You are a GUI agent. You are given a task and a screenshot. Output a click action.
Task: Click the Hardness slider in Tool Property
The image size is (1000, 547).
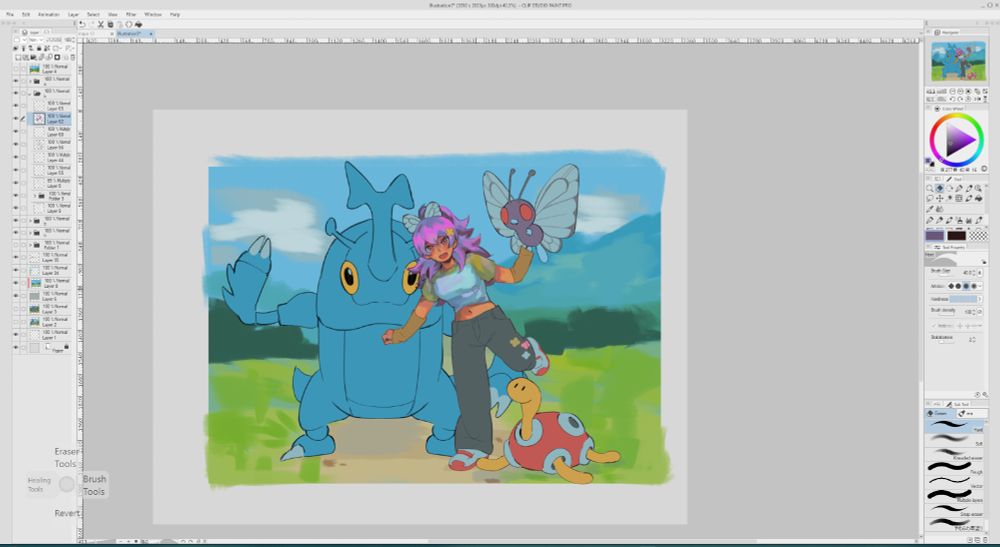pyautogui.click(x=963, y=298)
